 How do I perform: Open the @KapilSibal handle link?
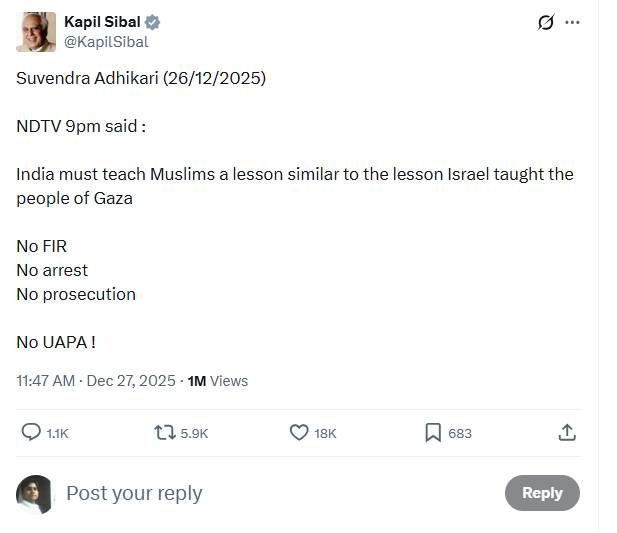point(106,41)
